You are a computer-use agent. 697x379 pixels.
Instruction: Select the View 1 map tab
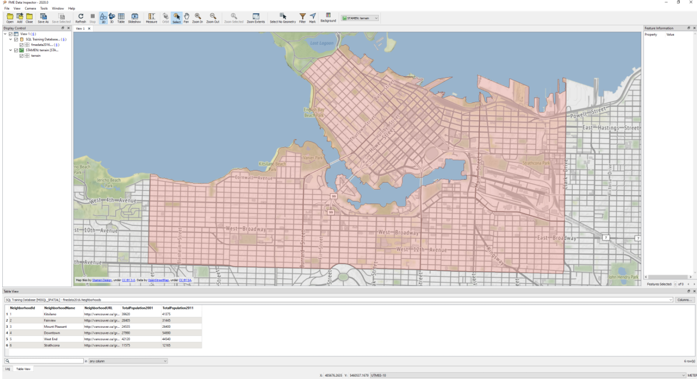tap(80, 28)
